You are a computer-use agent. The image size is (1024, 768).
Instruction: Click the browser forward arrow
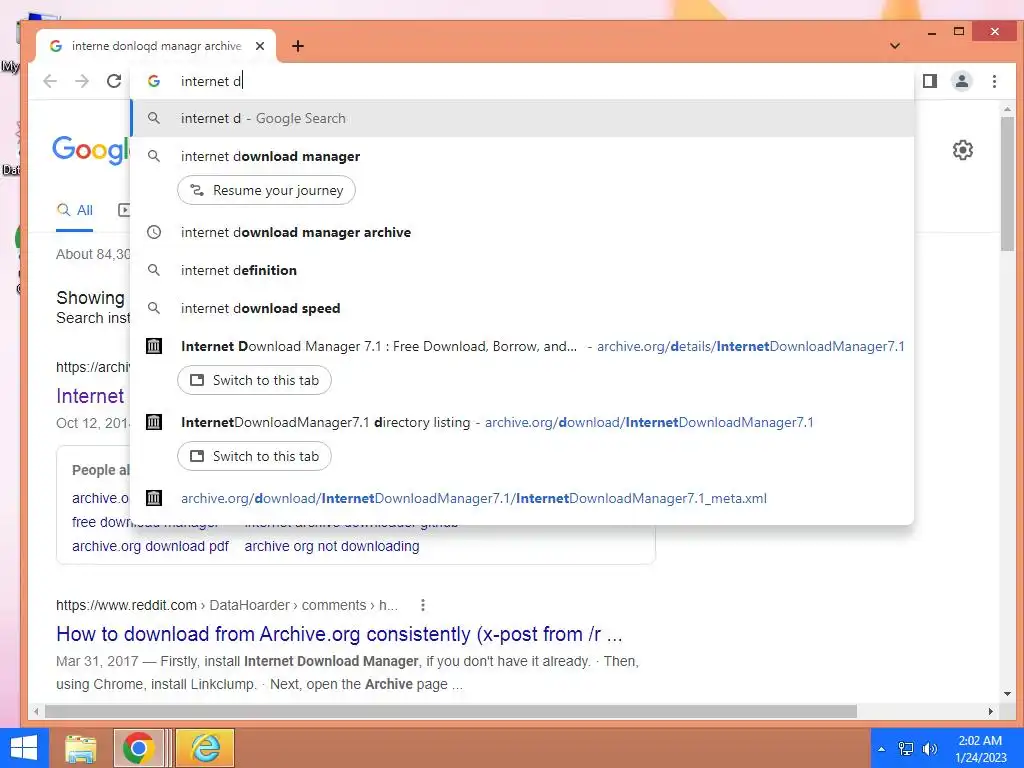pos(82,81)
